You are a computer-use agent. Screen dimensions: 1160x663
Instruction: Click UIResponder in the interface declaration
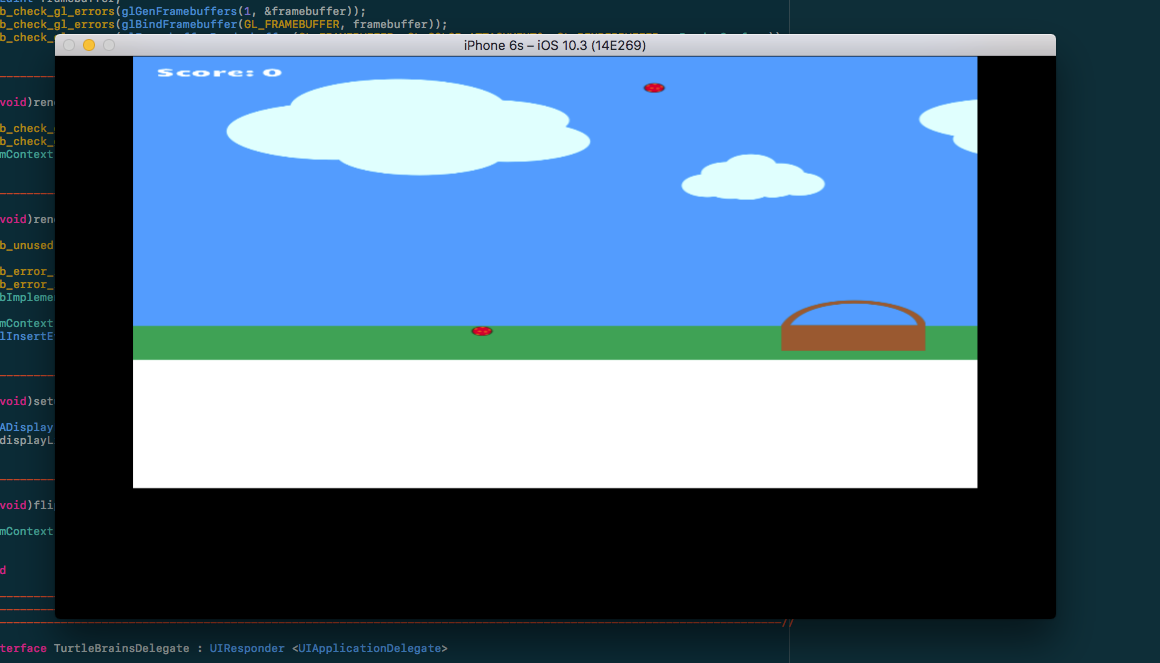[247, 648]
